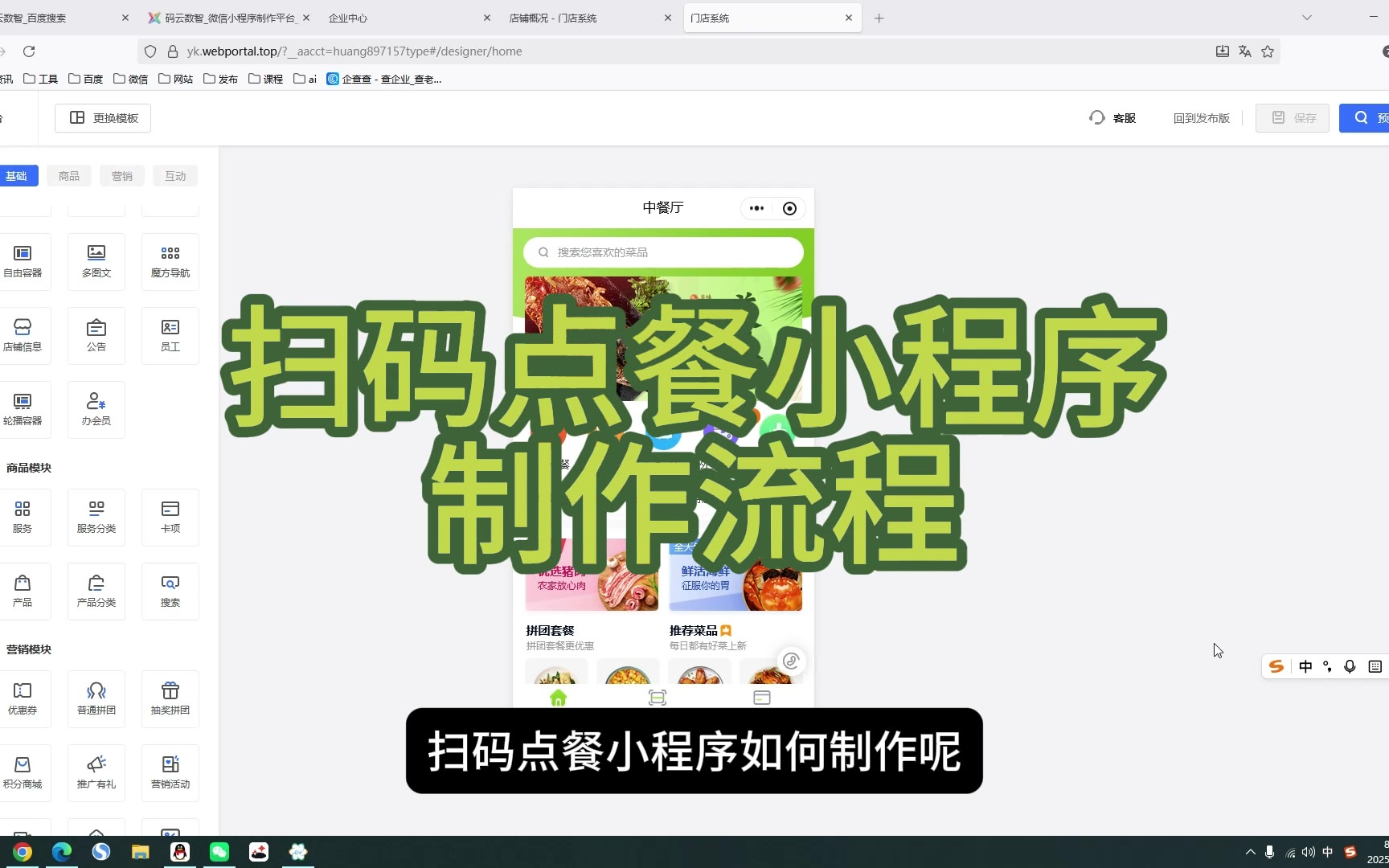Open the 互动 tab

pos(175,176)
